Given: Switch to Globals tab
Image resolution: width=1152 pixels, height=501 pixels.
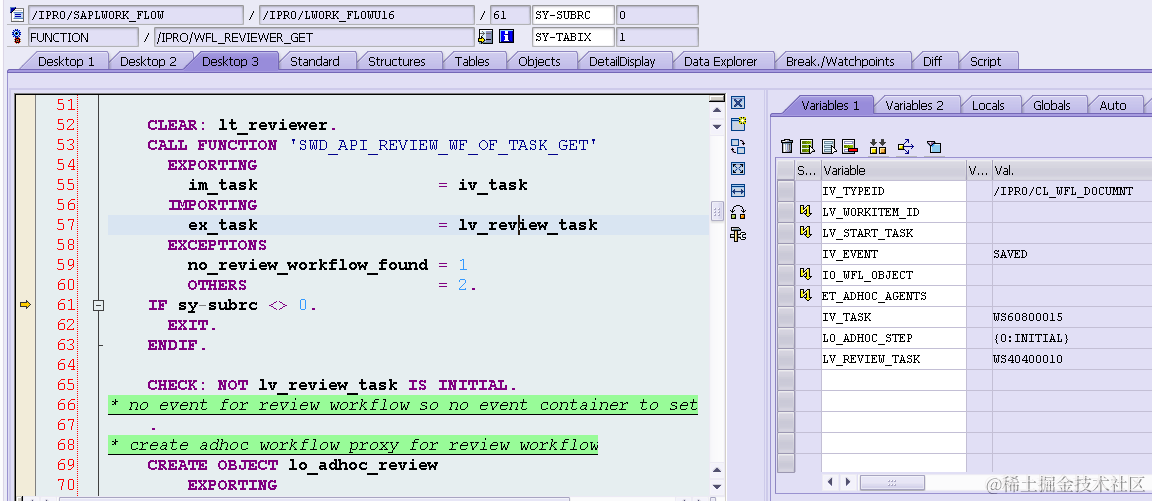Looking at the screenshot, I should [1052, 105].
